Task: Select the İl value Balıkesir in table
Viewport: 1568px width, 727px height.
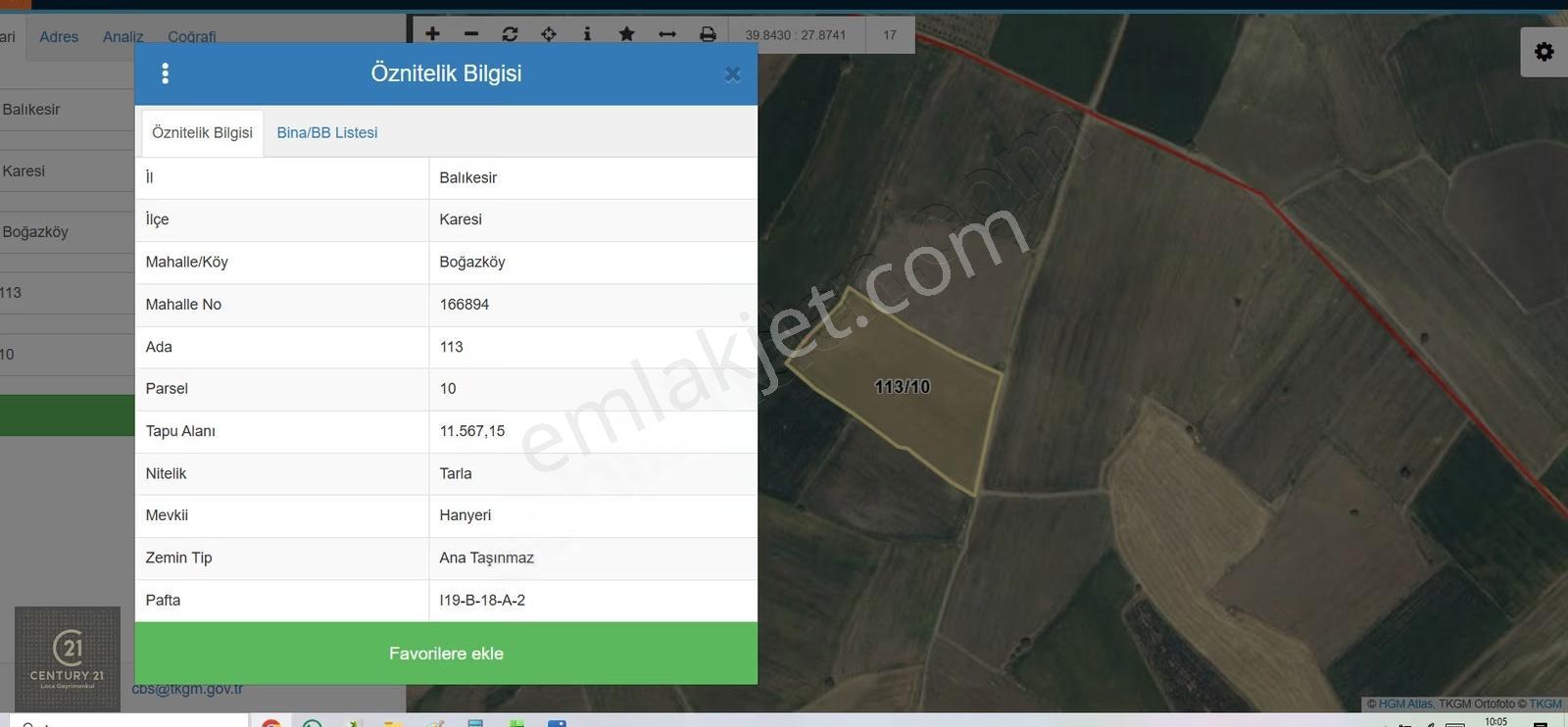Action: pyautogui.click(x=468, y=178)
